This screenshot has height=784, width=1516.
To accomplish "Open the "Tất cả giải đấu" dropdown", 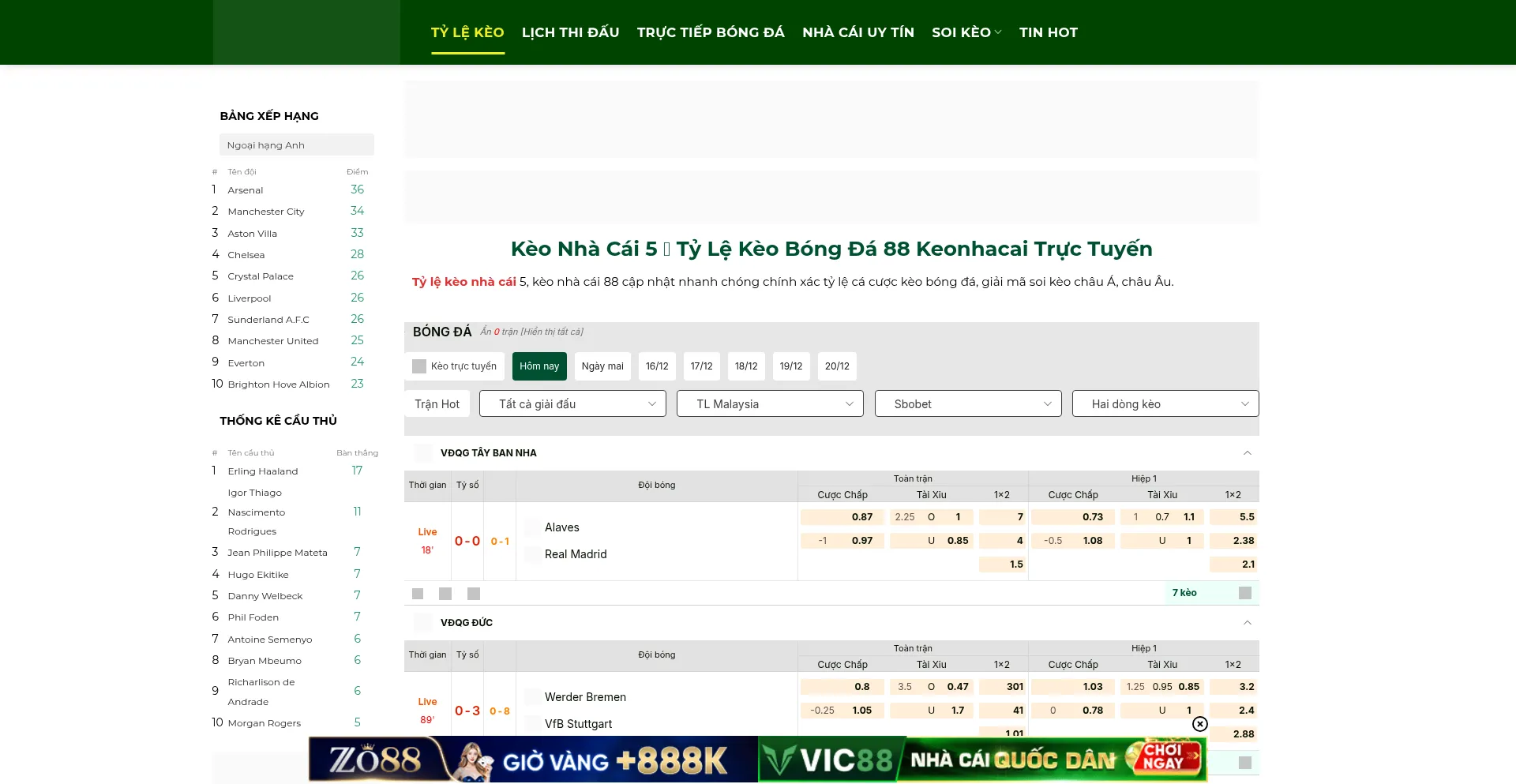I will [x=572, y=403].
